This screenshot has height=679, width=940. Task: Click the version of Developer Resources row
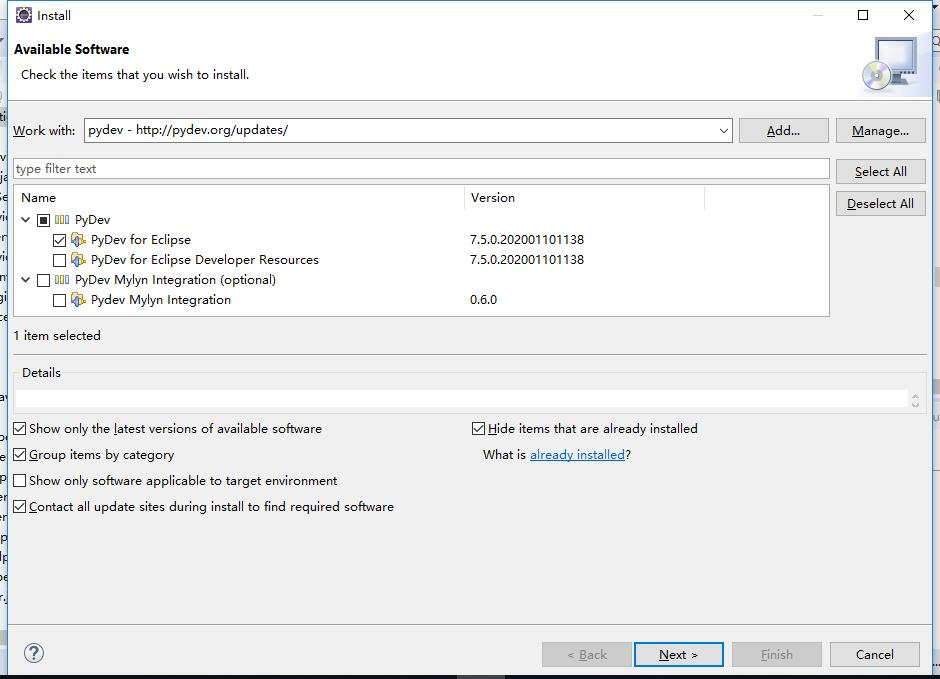click(x=527, y=259)
